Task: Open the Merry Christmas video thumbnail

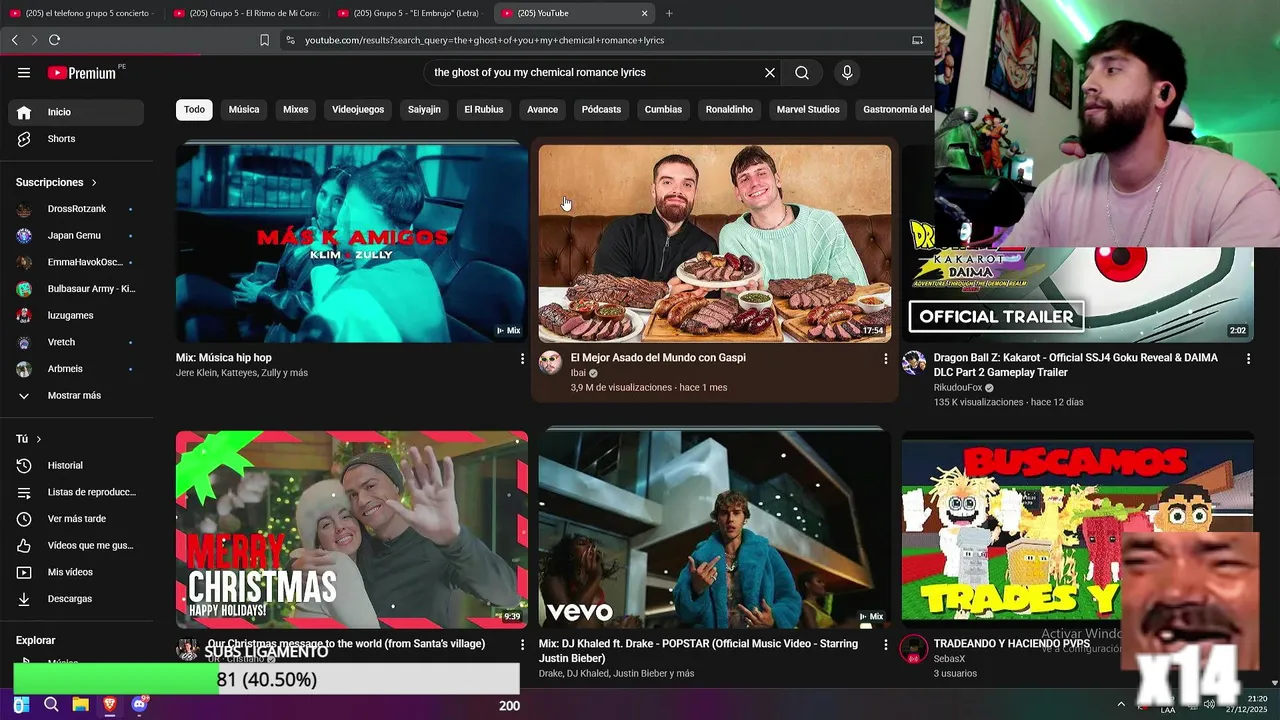Action: [352, 530]
